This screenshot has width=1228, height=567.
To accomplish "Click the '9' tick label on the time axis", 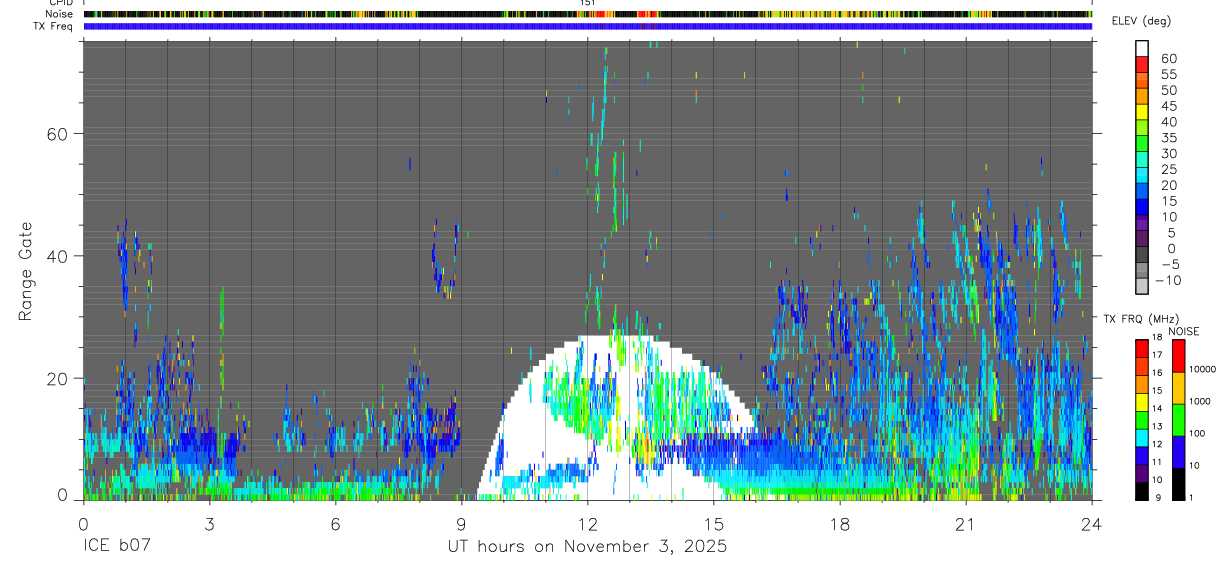I will [461, 524].
